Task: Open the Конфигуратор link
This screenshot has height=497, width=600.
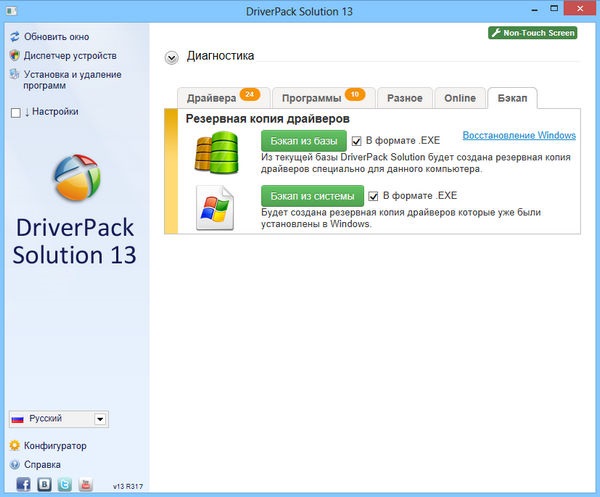Action: pos(55,446)
